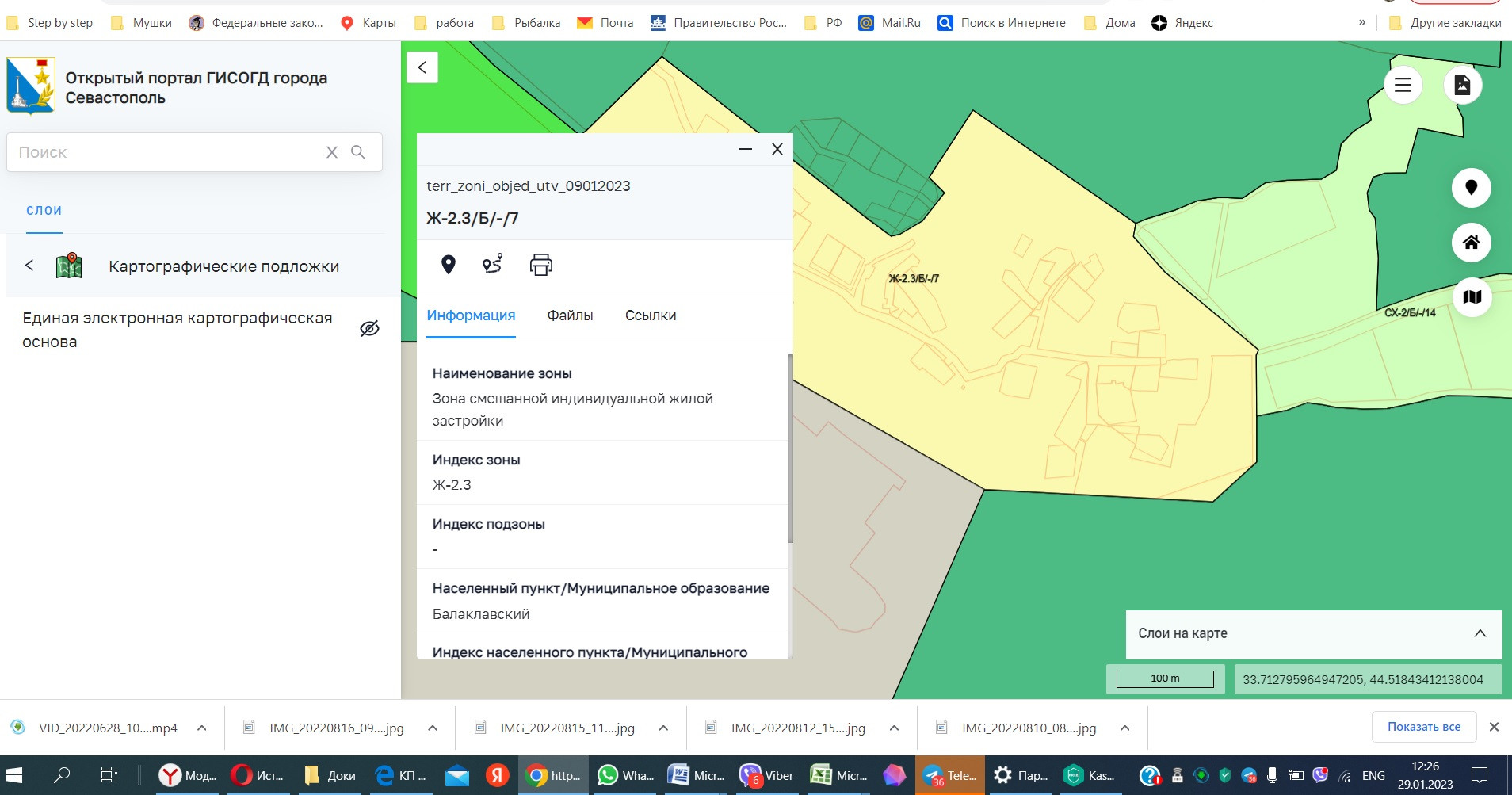
Task: Close the zone information popup
Action: pyautogui.click(x=777, y=149)
